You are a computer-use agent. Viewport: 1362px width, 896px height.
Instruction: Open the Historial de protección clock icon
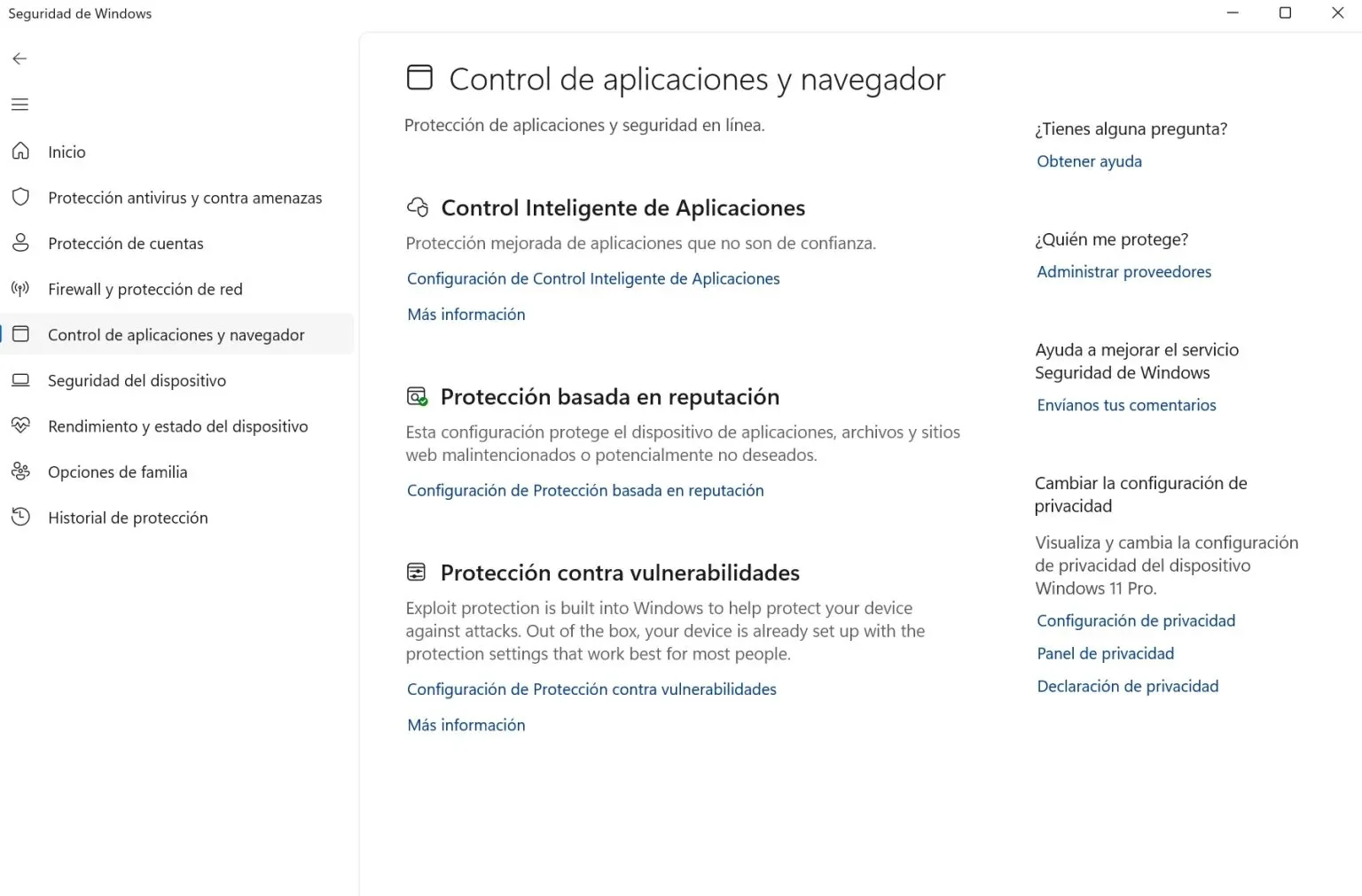(20, 517)
